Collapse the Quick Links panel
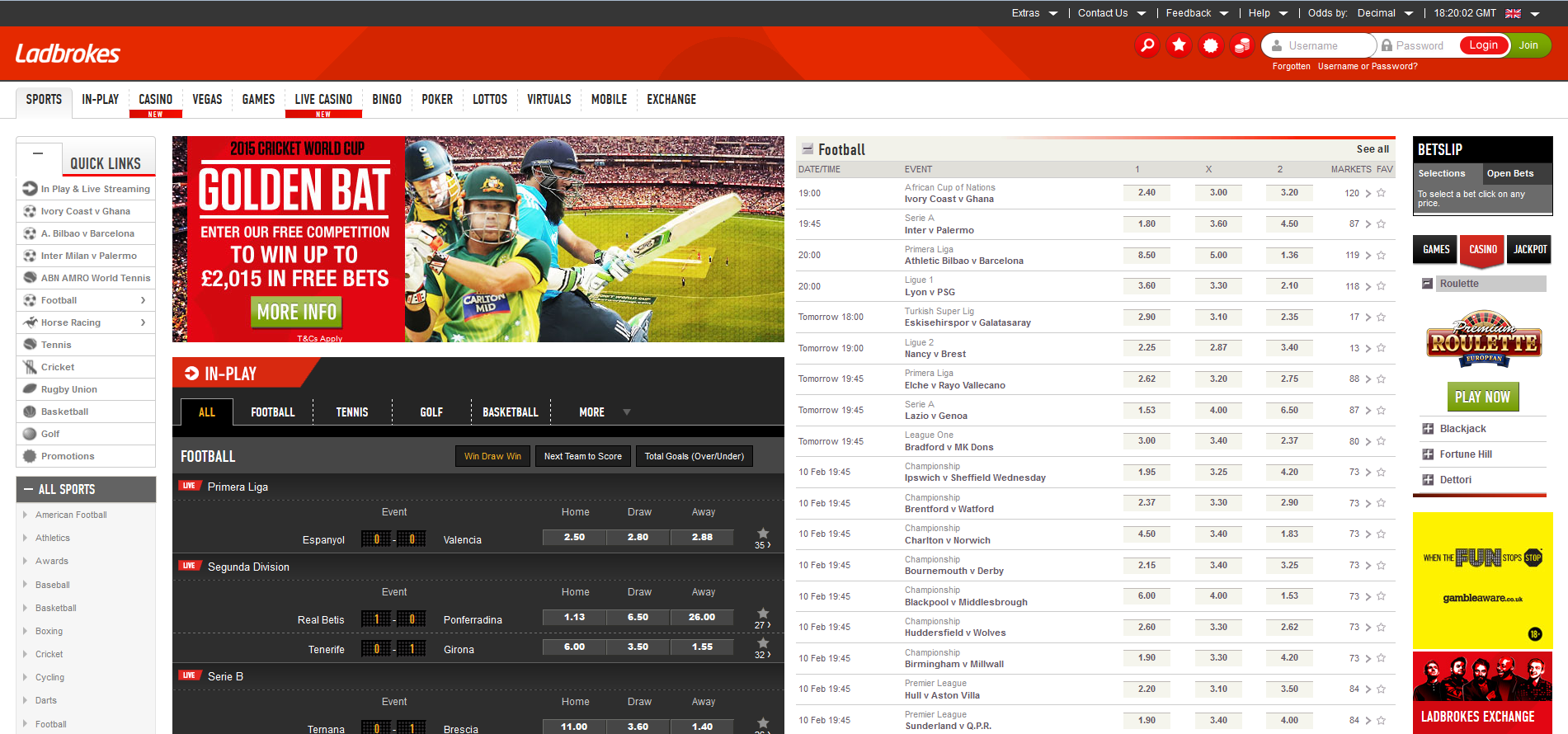 click(38, 153)
